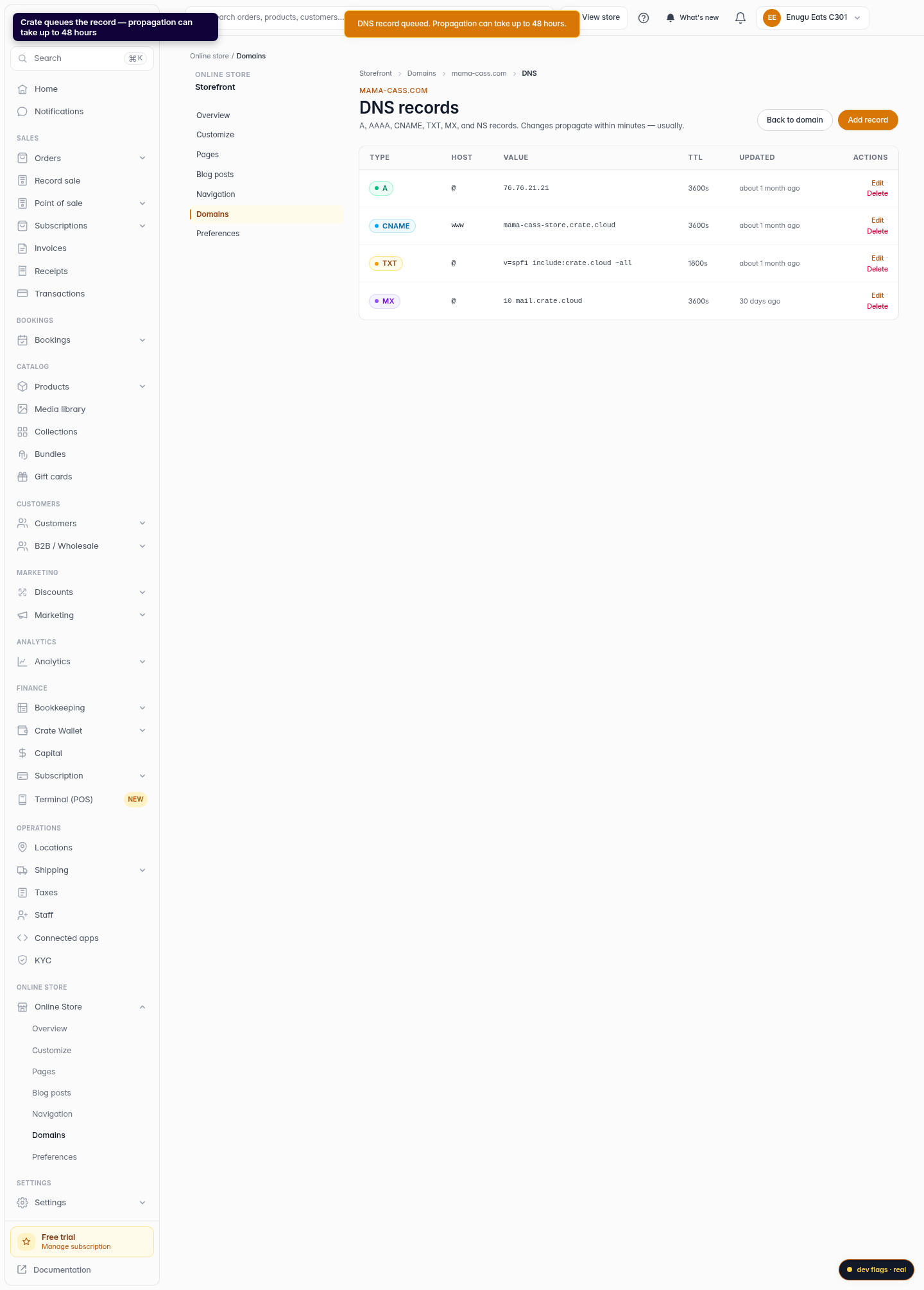Screen dimensions: 924x1290
Task: Expand the B2B / Wholesale chevron
Action: (x=142, y=546)
